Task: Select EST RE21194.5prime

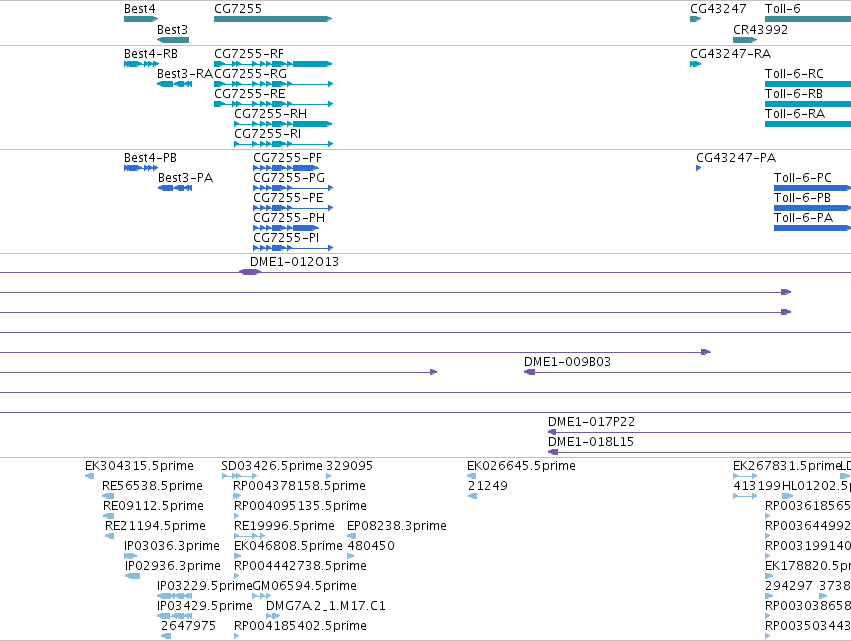Action: (110, 536)
